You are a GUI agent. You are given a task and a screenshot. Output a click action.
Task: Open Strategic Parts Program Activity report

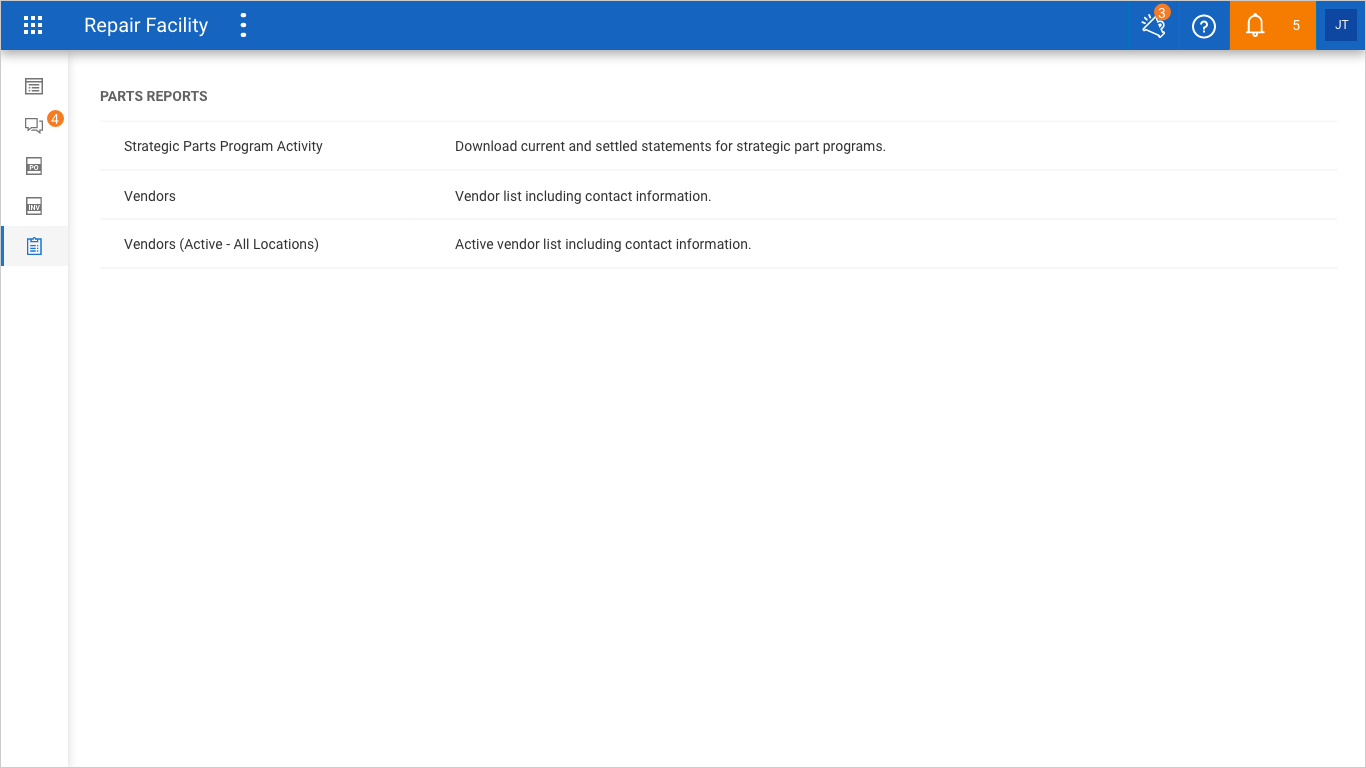coord(223,146)
